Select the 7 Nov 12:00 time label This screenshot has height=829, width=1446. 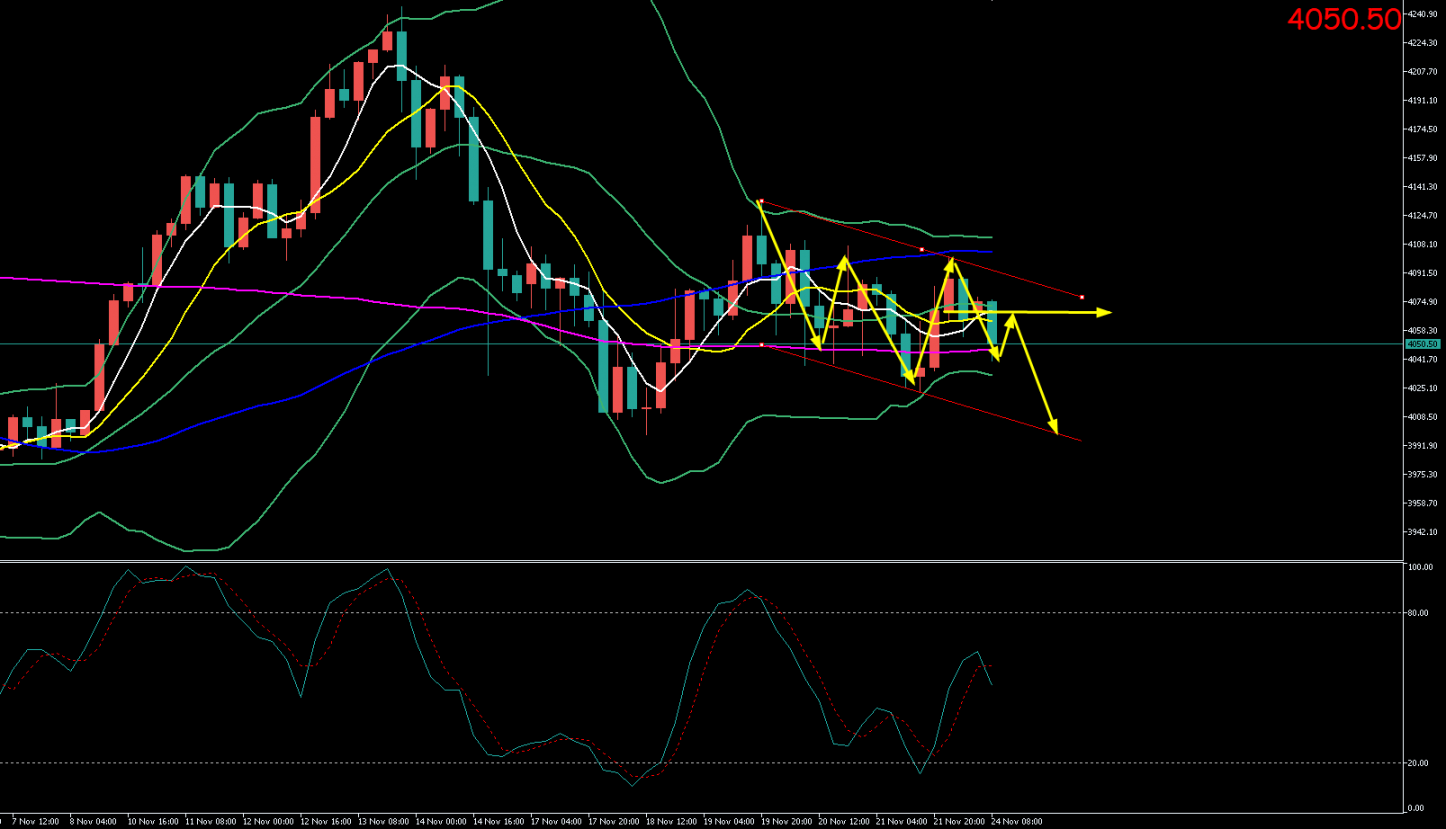click(x=38, y=822)
